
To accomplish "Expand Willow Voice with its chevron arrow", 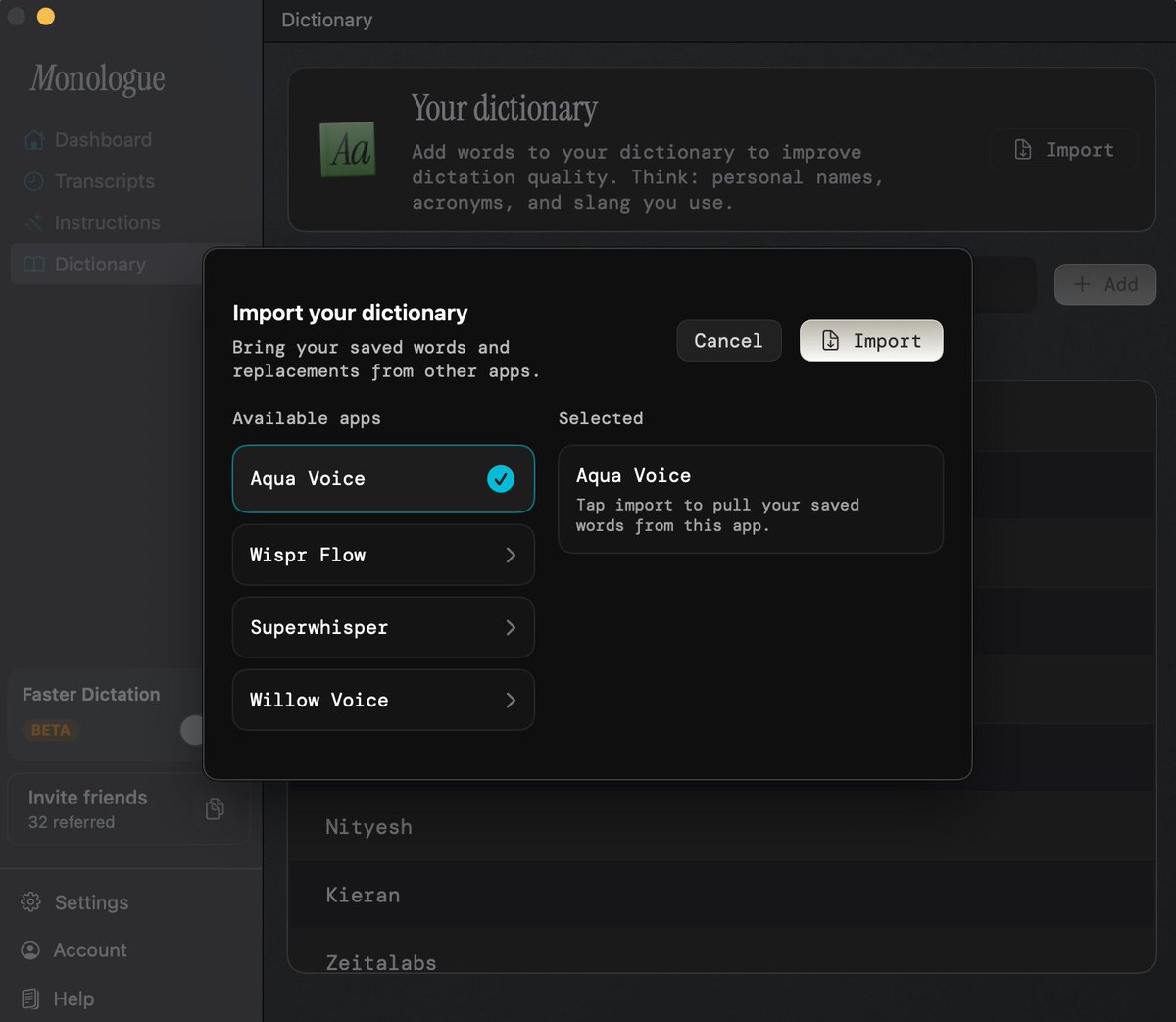I will click(511, 701).
